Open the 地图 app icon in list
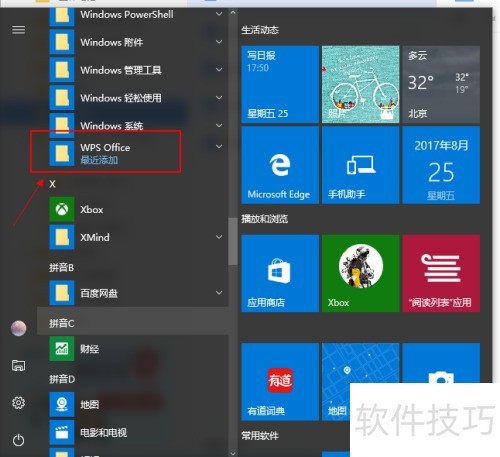 [62, 404]
